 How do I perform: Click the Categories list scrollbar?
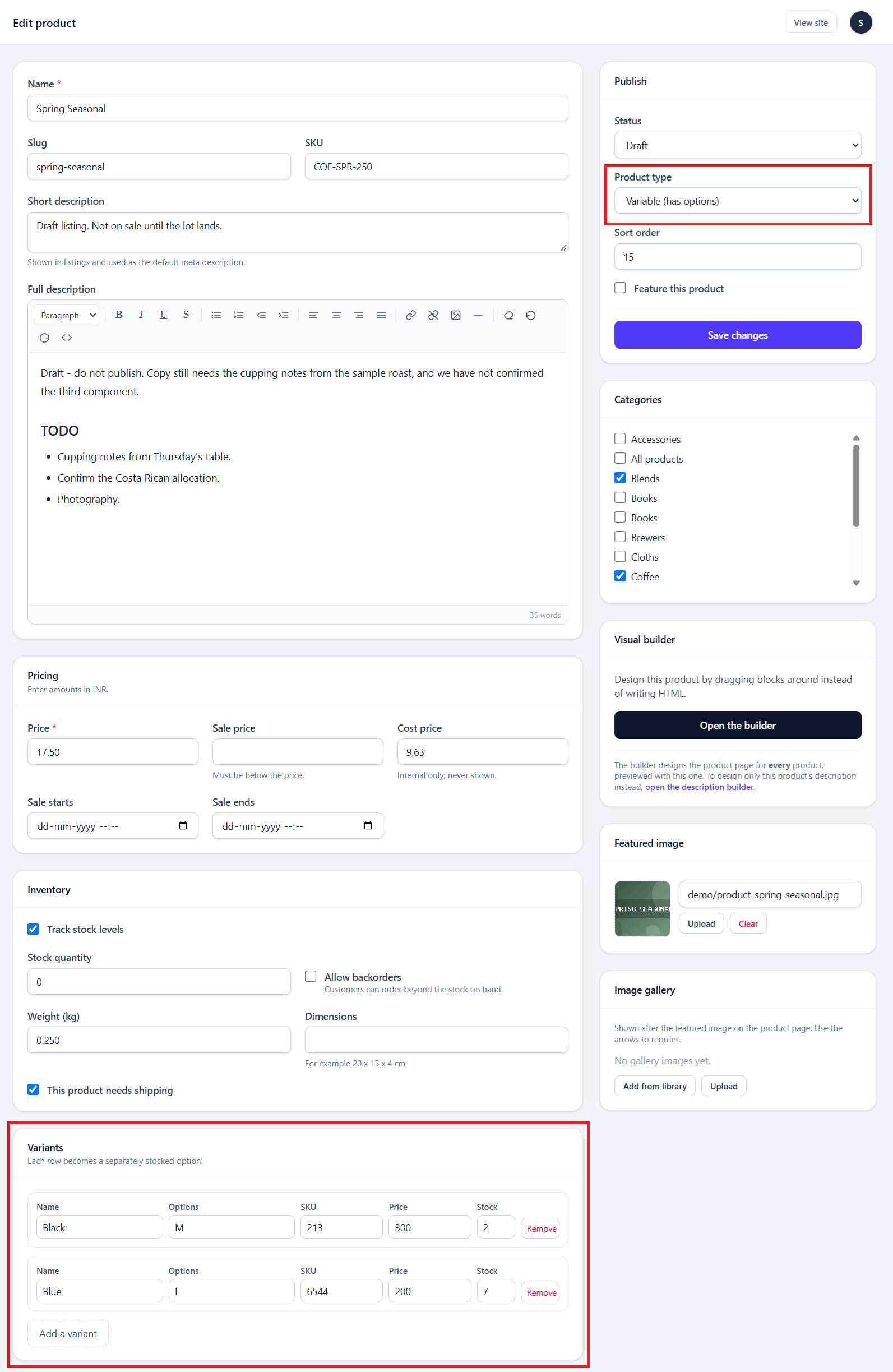point(856,486)
